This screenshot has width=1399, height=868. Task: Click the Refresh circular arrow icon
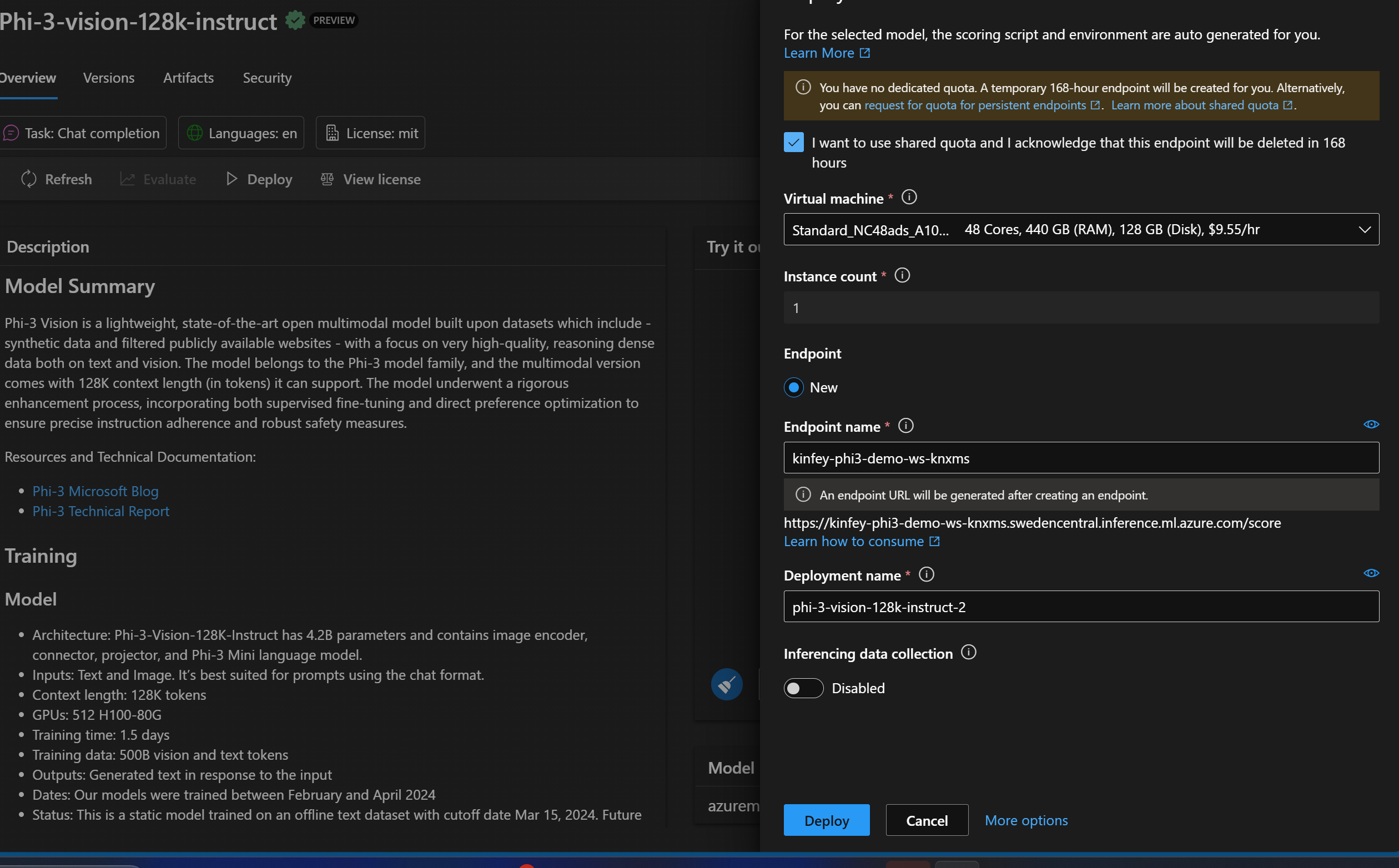[29, 179]
